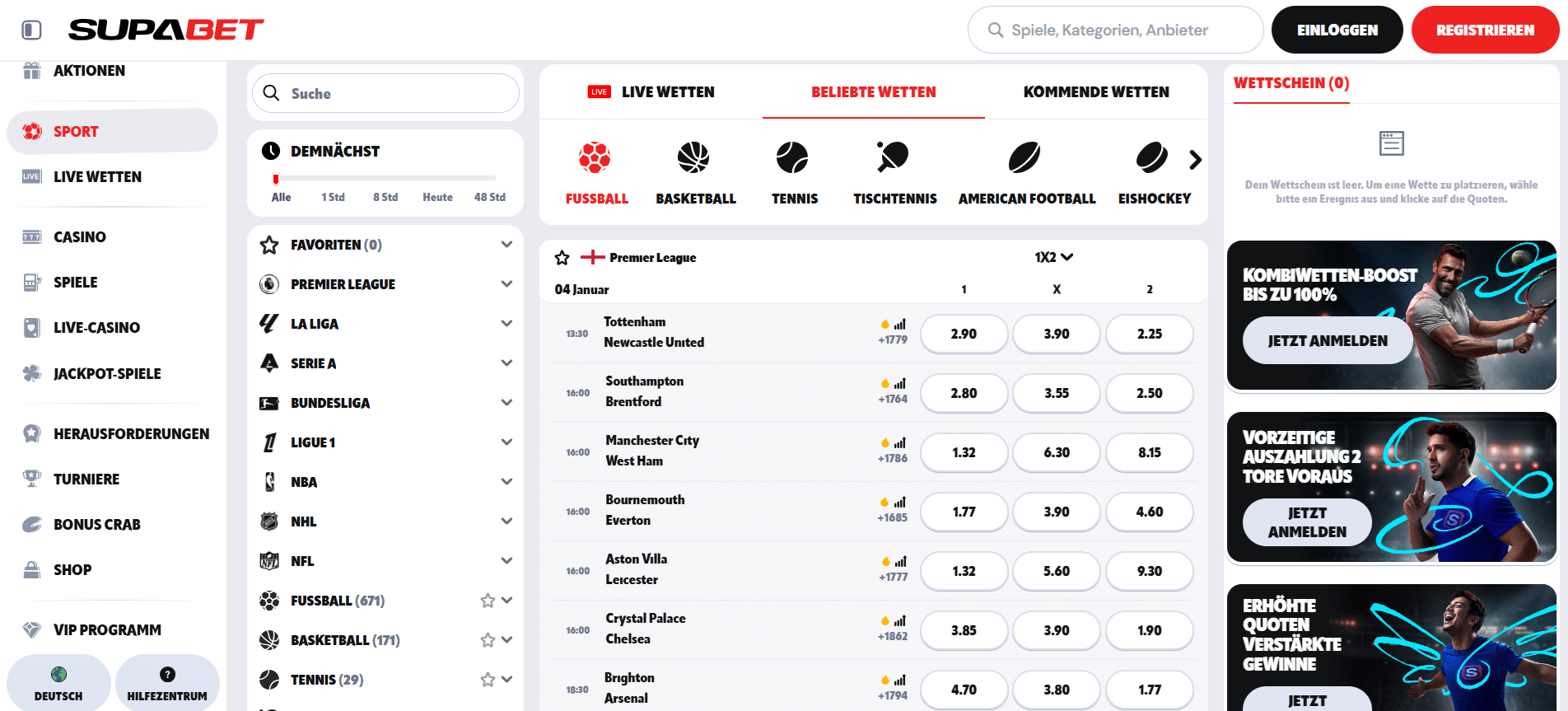1568x711 pixels.
Task: Expand the Bundesliga league list
Action: coord(506,403)
